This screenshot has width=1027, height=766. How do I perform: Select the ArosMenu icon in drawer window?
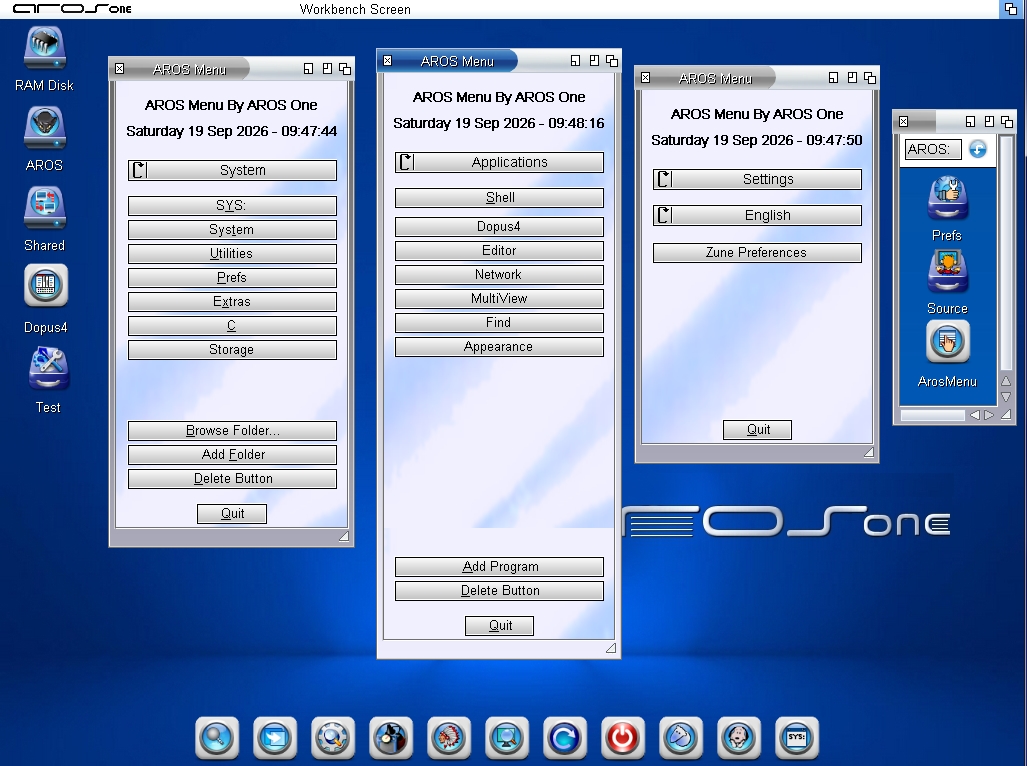[x=947, y=342]
